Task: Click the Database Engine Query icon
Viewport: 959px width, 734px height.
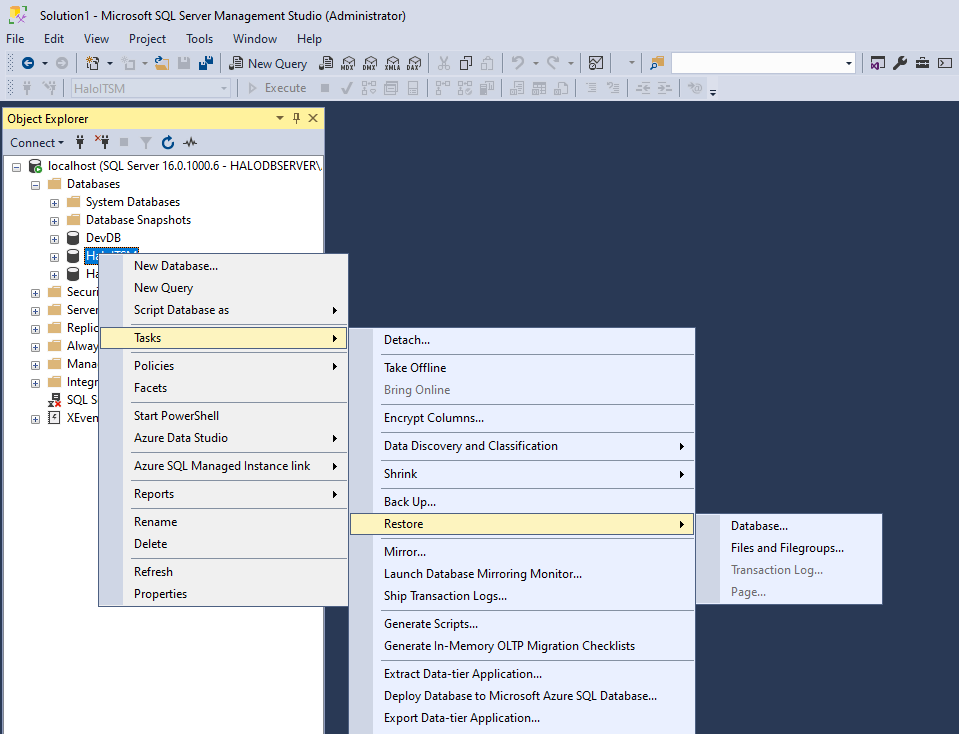Action: [327, 63]
